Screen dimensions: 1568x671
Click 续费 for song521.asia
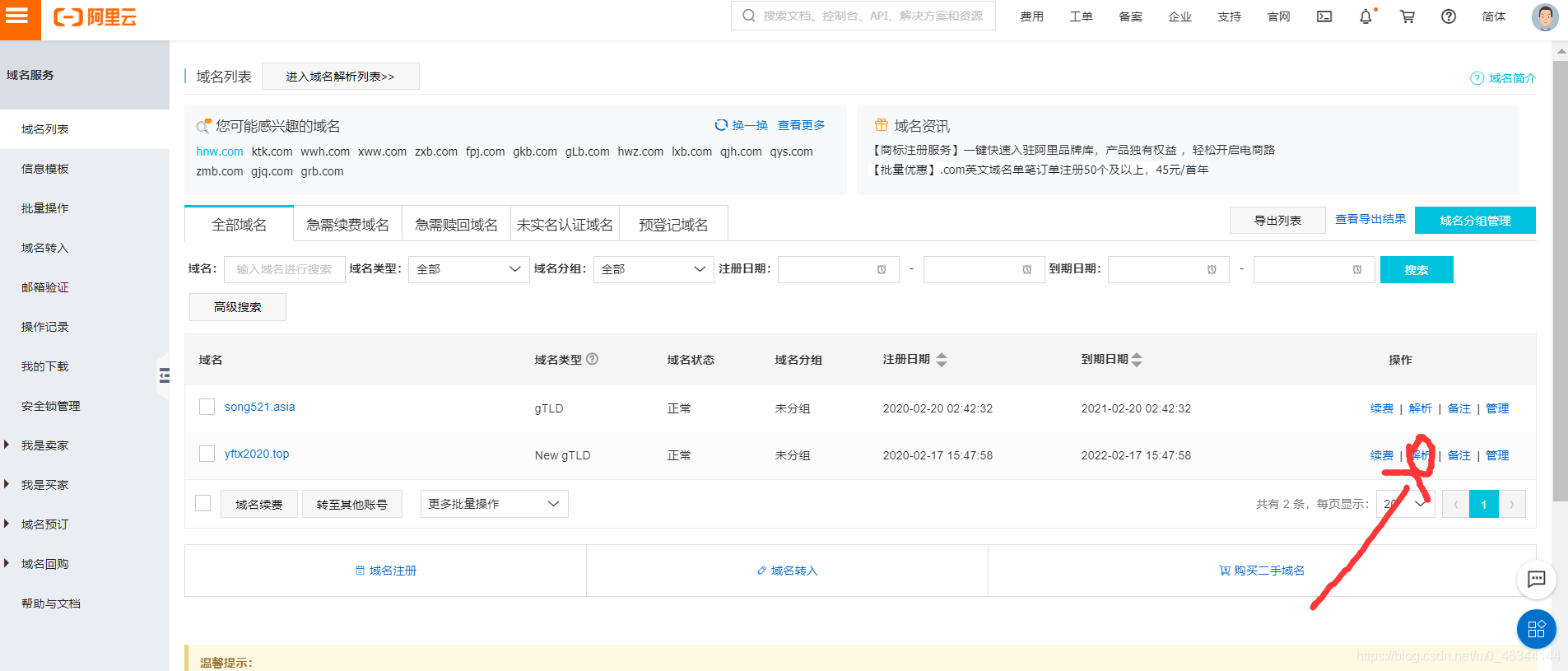[x=1382, y=408]
